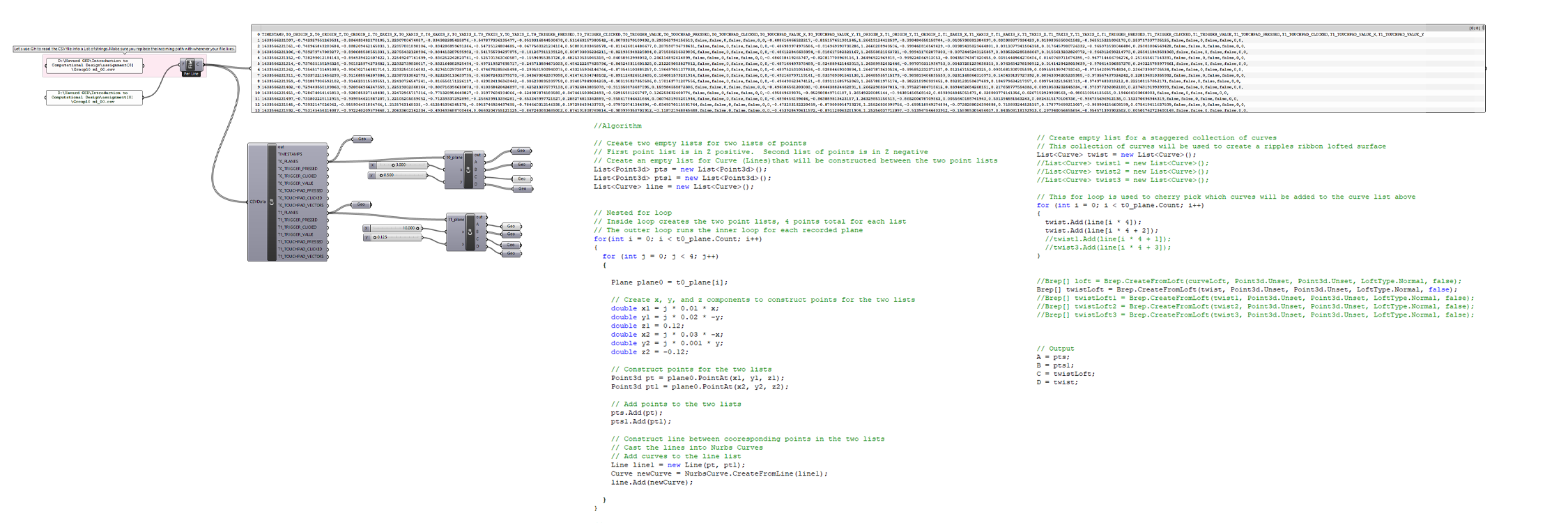Click the T0_TRIGGER_CLICKED output

(298, 176)
